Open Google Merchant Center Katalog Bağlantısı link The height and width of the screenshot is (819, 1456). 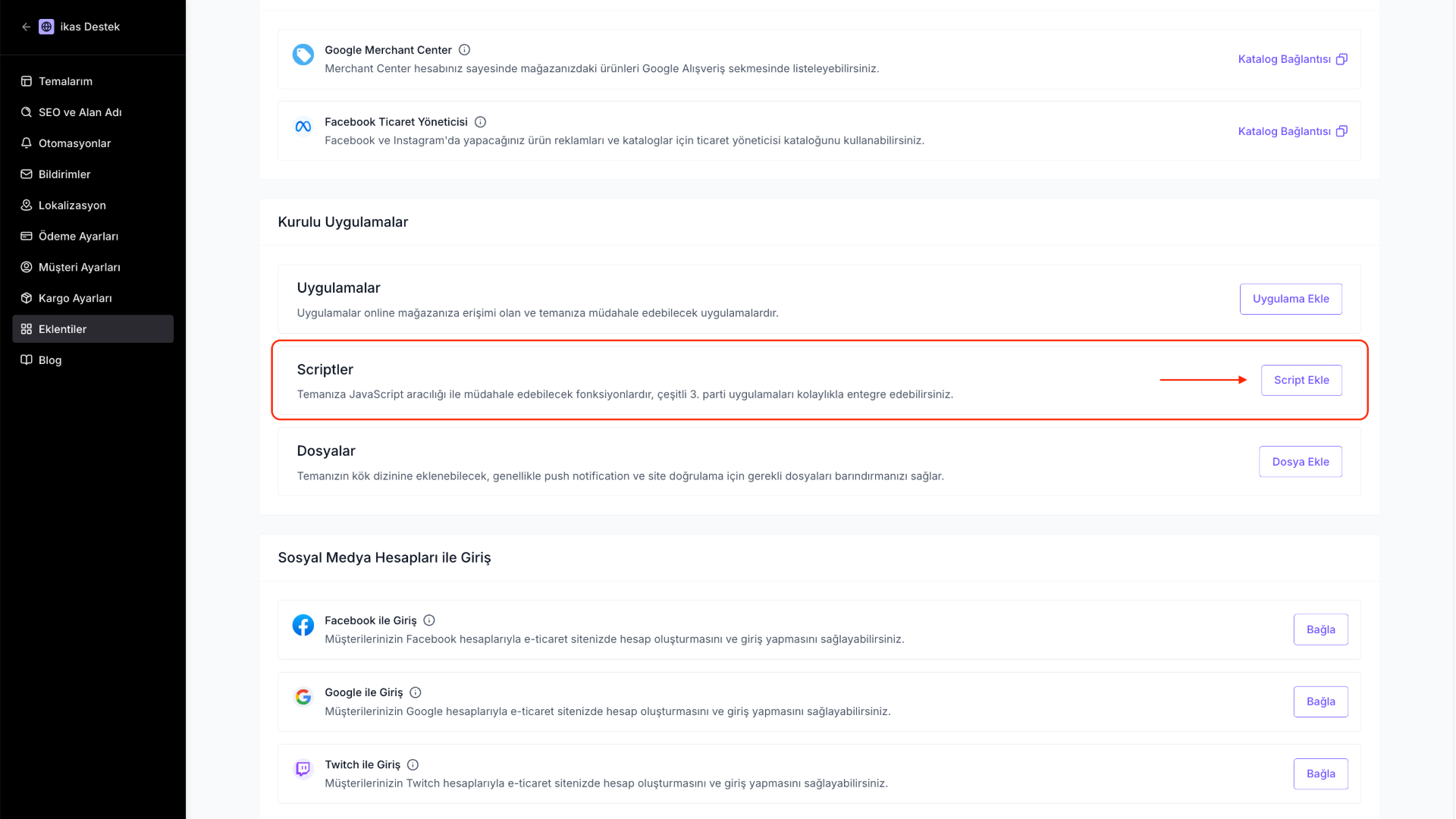[x=1292, y=59]
